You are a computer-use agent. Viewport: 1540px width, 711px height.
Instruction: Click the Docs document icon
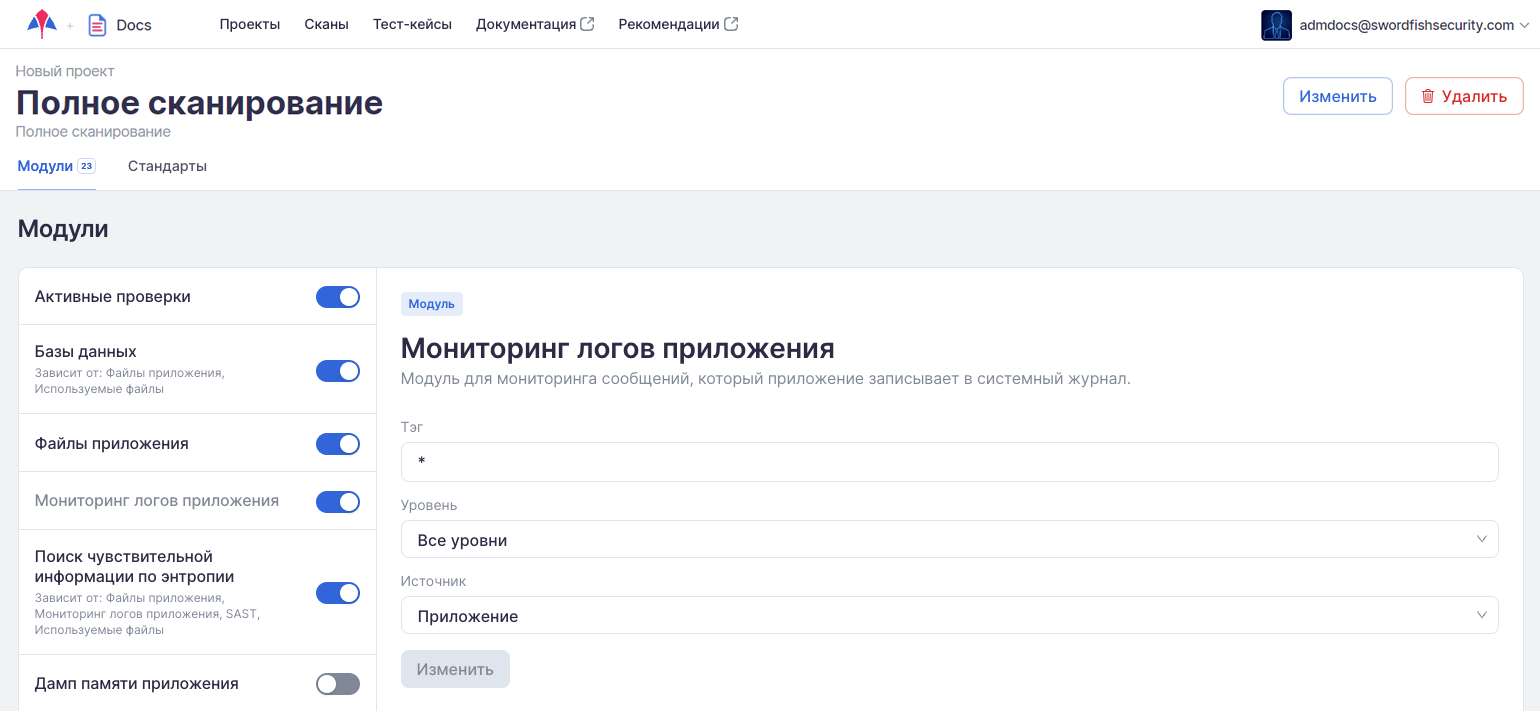tap(97, 25)
